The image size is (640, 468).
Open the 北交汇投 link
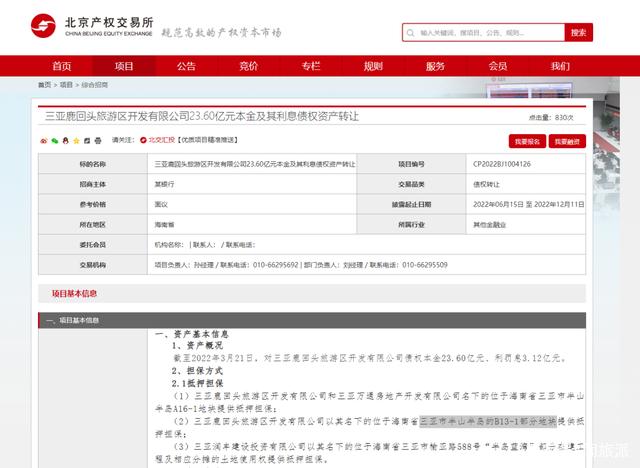coord(161,140)
